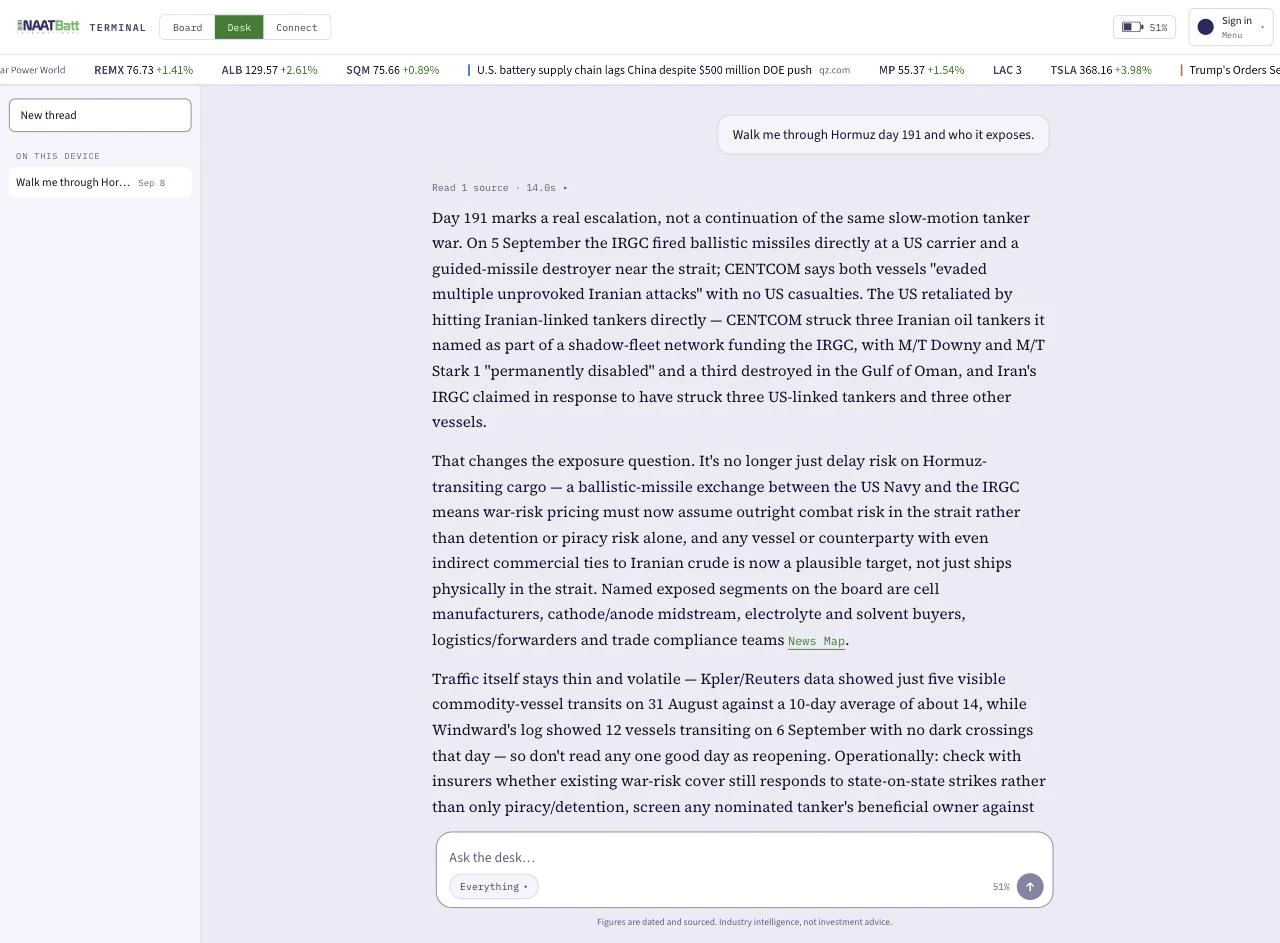
Task: Focus the Ask the desk input
Action: [x=744, y=857]
